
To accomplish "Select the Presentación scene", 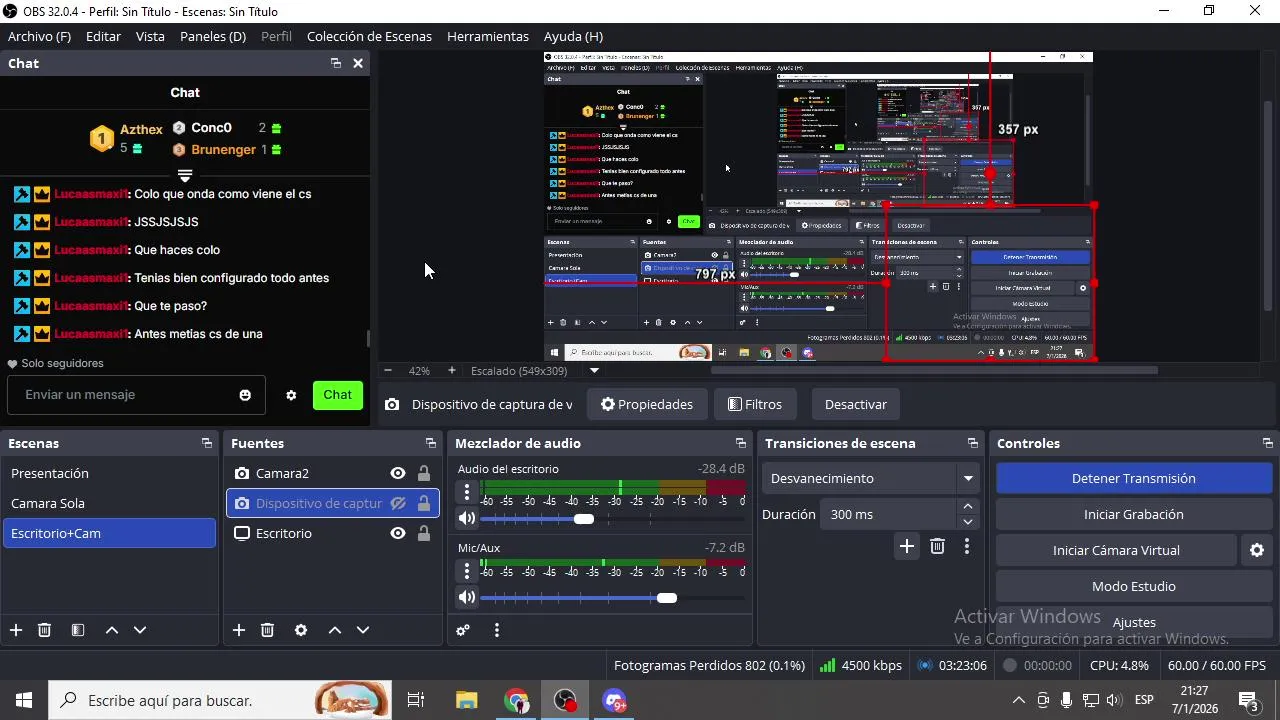I will tap(109, 473).
